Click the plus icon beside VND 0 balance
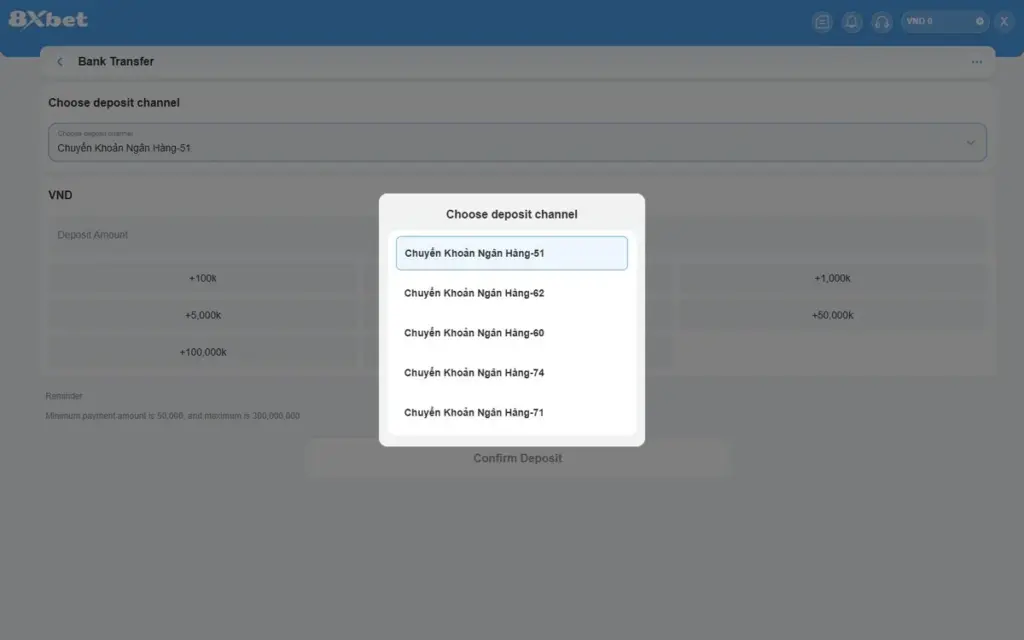This screenshot has width=1024, height=640. tap(980, 22)
